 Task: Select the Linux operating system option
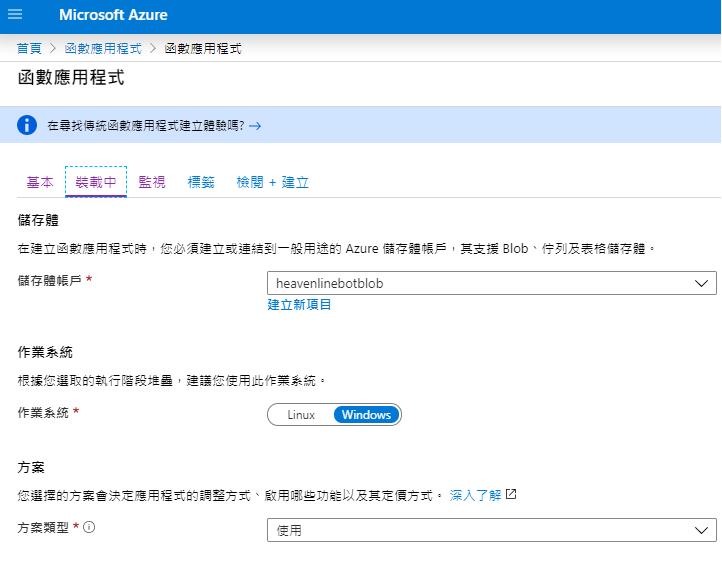[x=301, y=415]
